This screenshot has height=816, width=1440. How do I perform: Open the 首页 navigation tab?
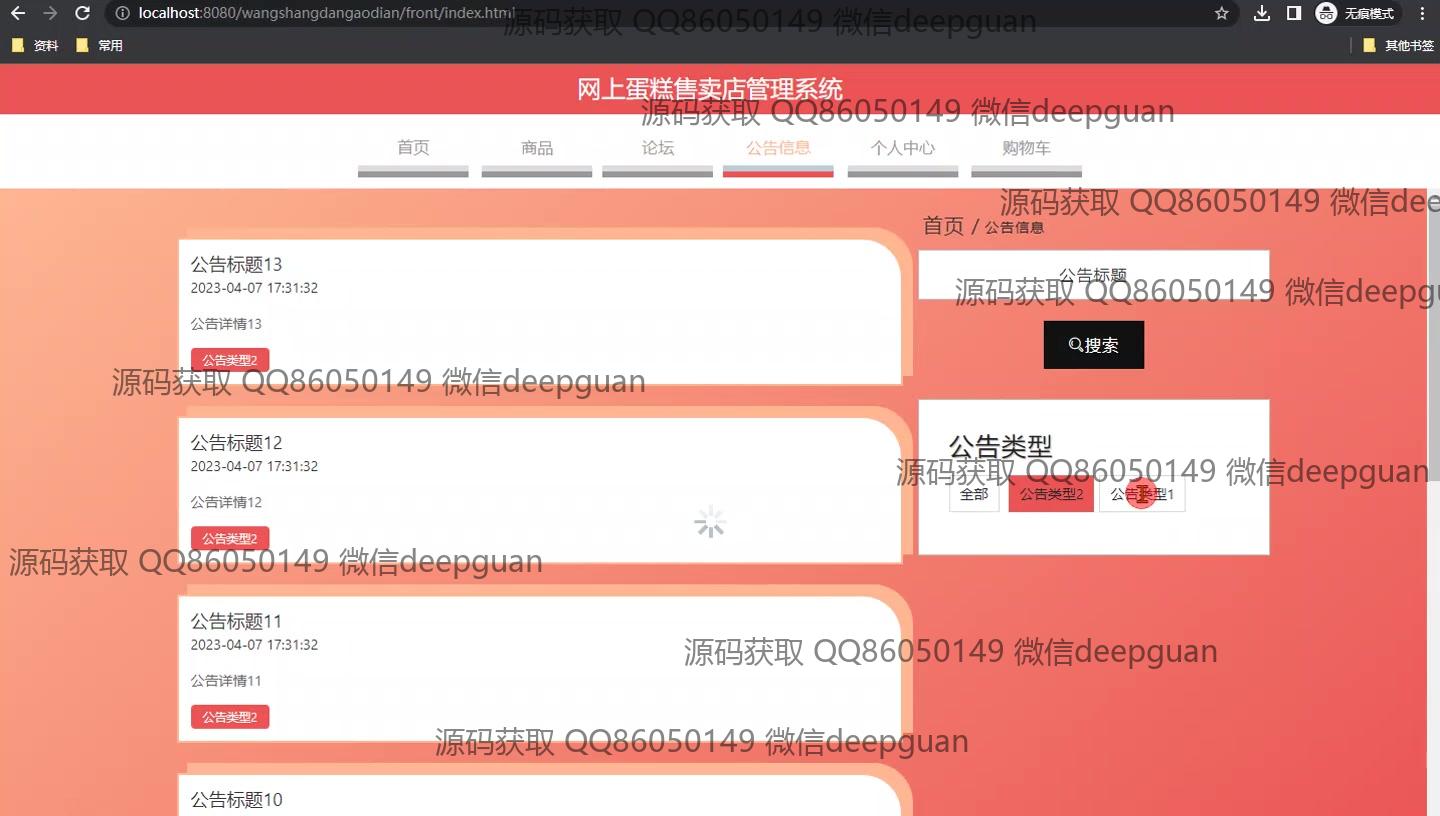(x=413, y=148)
